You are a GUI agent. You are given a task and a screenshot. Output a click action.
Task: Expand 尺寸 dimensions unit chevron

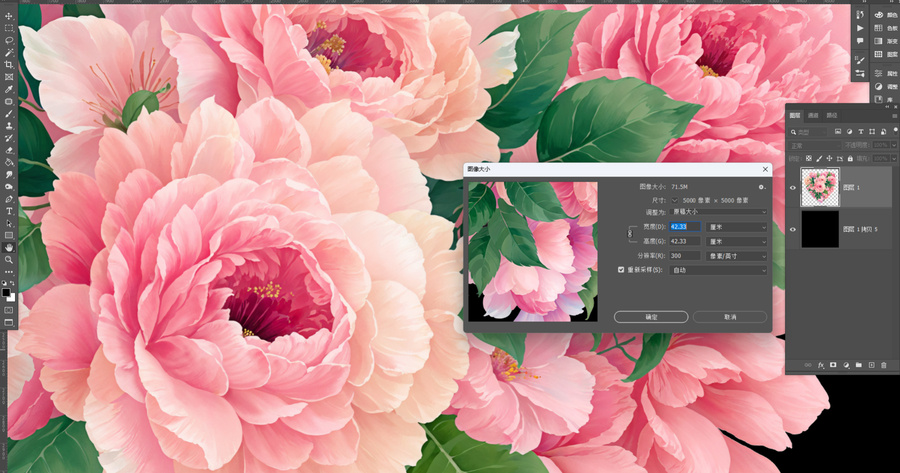pos(674,200)
